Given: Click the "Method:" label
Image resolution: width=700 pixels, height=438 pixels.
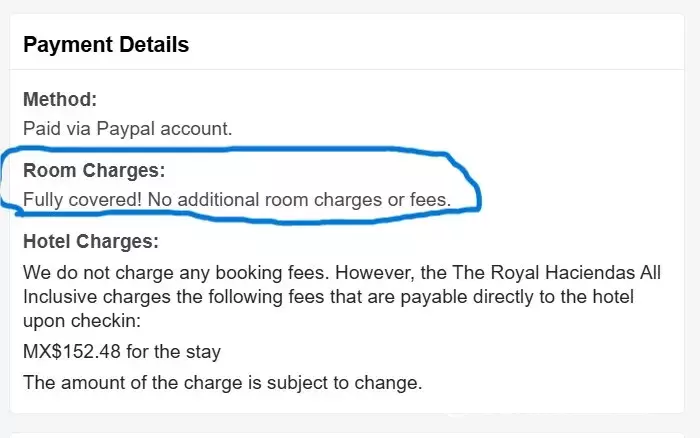Looking at the screenshot, I should (60, 100).
